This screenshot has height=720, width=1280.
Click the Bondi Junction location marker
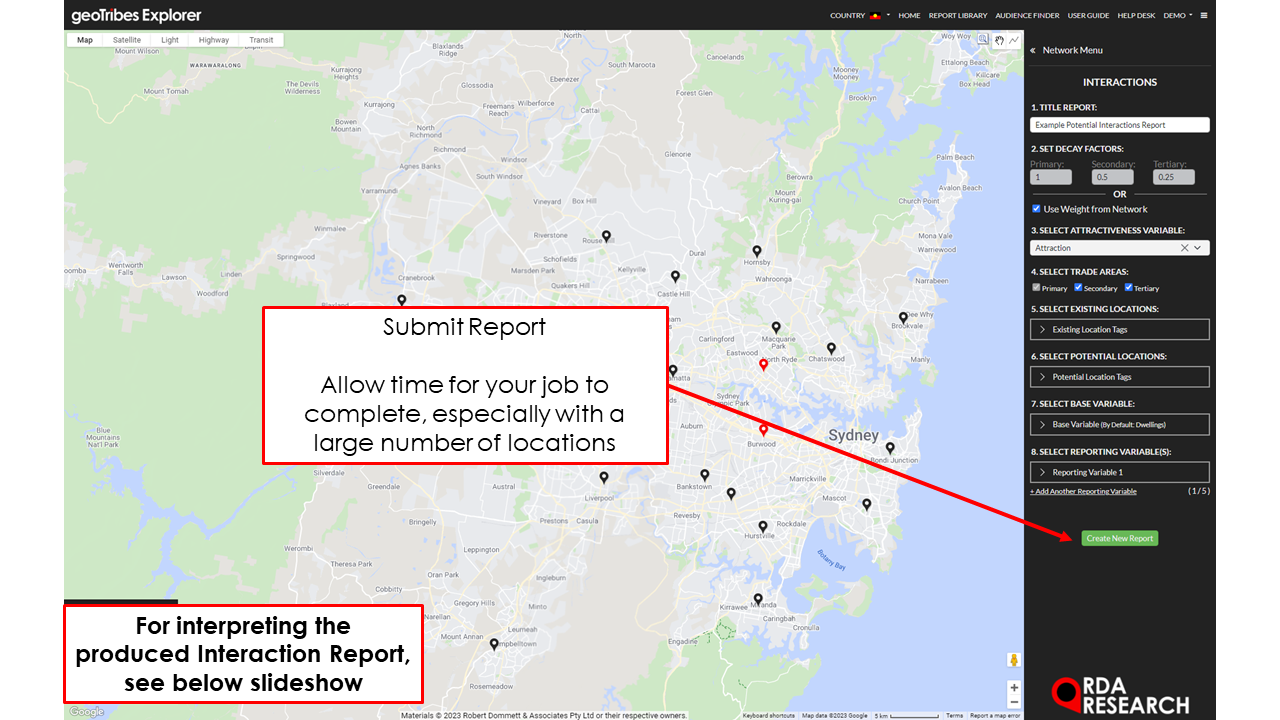pos(890,448)
